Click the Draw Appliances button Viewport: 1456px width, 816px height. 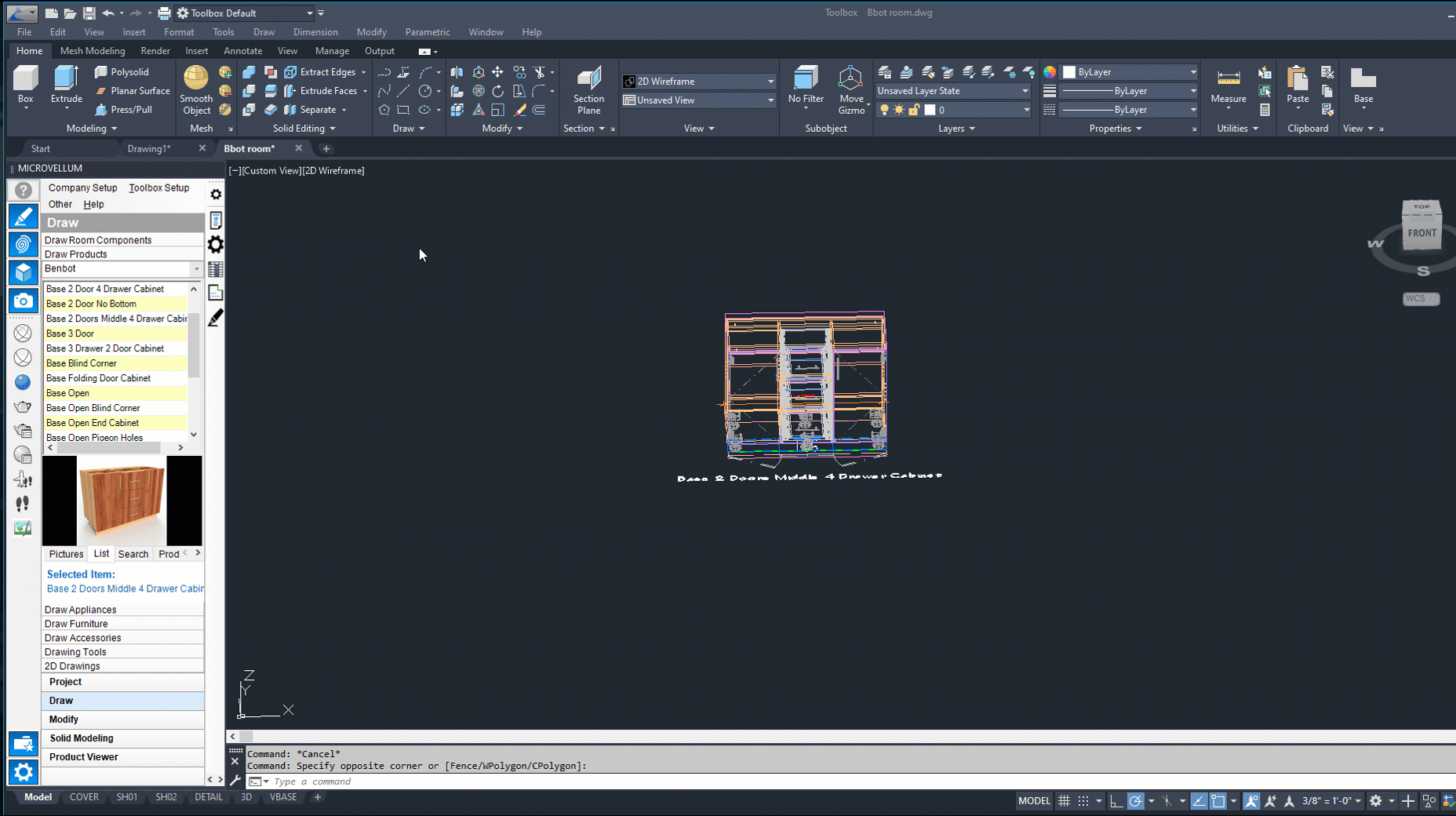coord(80,610)
